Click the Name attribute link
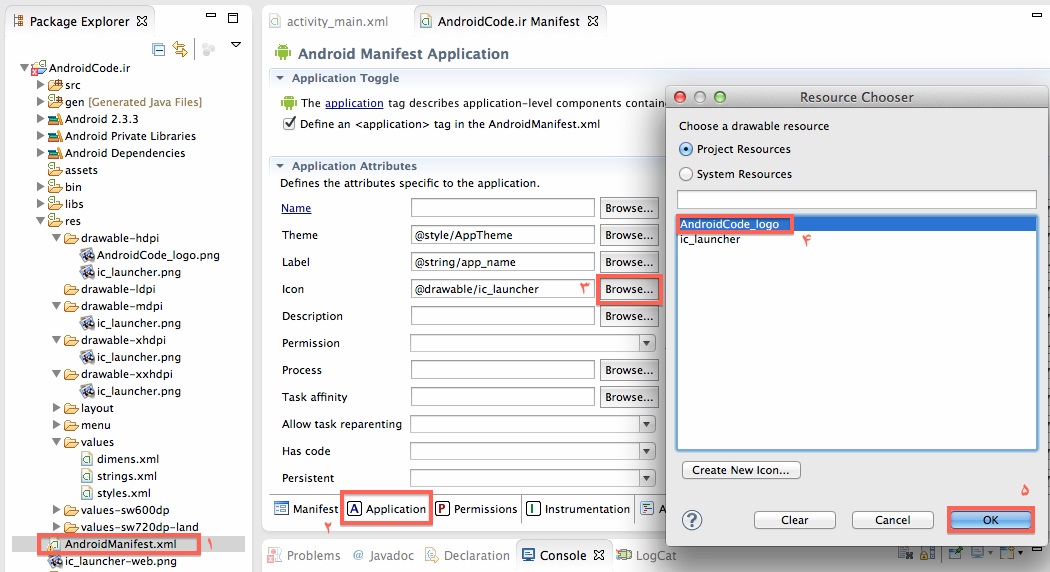 [296, 208]
